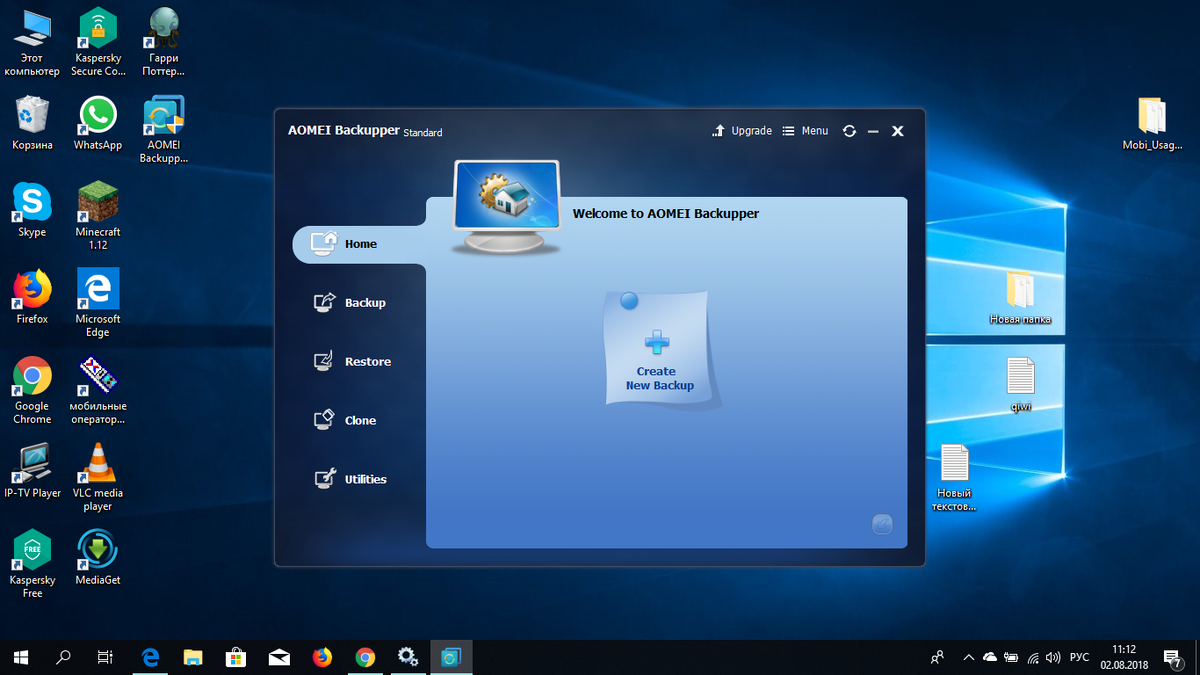Select the Skype desktop icon

coord(32,210)
